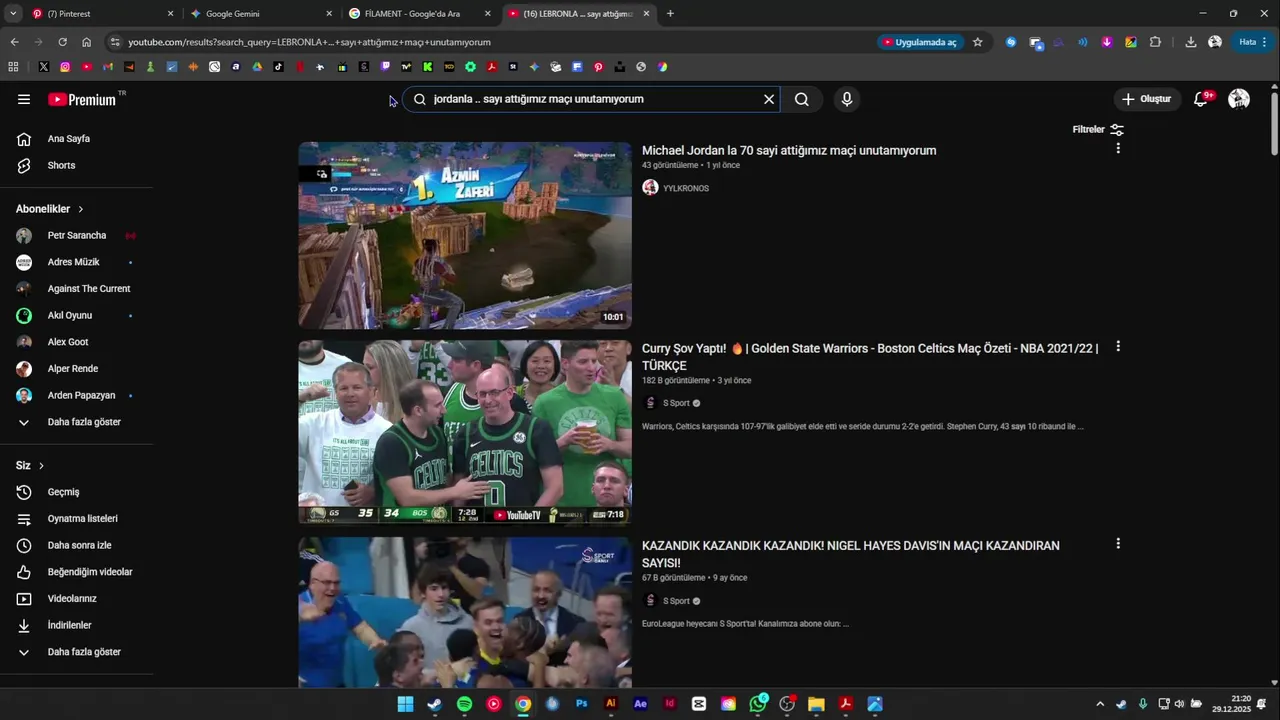Switch to FİLAMENT Google search tab

click(419, 14)
